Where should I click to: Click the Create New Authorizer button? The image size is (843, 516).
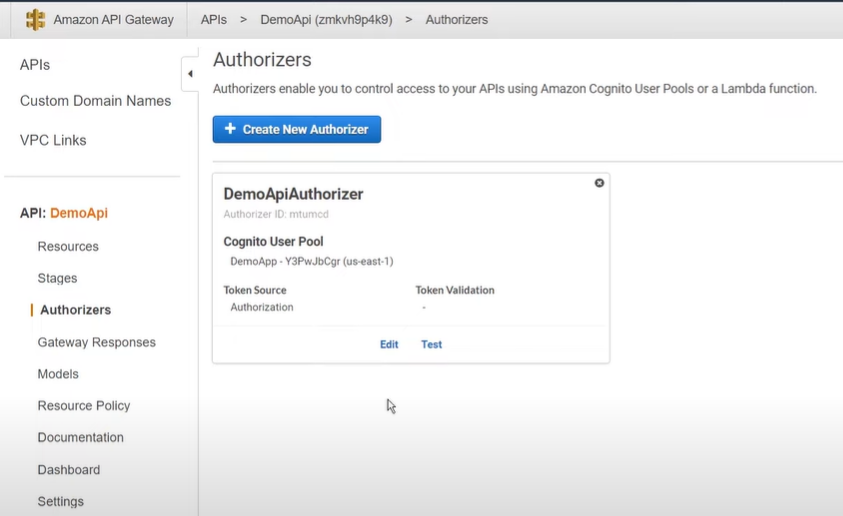click(297, 130)
